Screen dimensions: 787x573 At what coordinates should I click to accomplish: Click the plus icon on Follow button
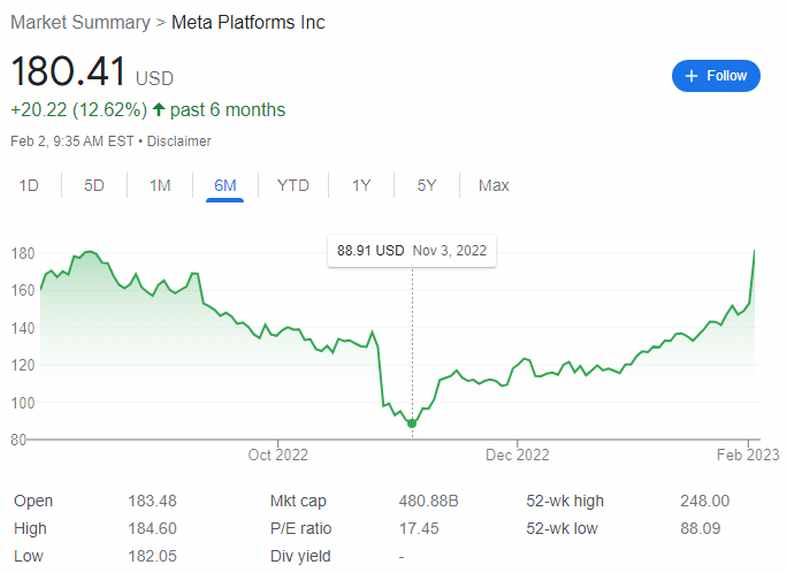(691, 76)
